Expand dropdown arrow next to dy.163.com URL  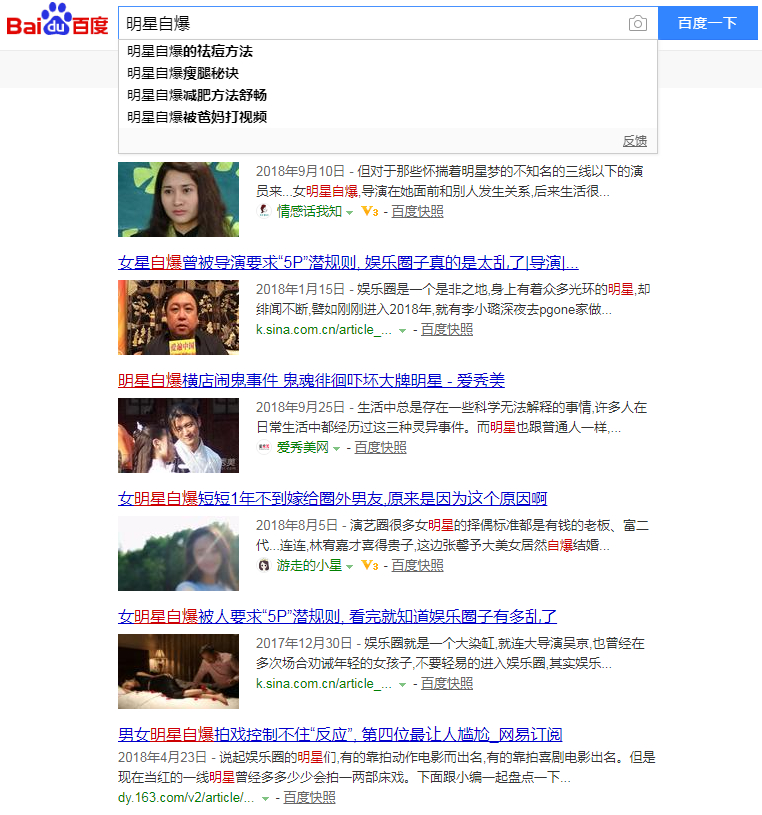(x=265, y=798)
